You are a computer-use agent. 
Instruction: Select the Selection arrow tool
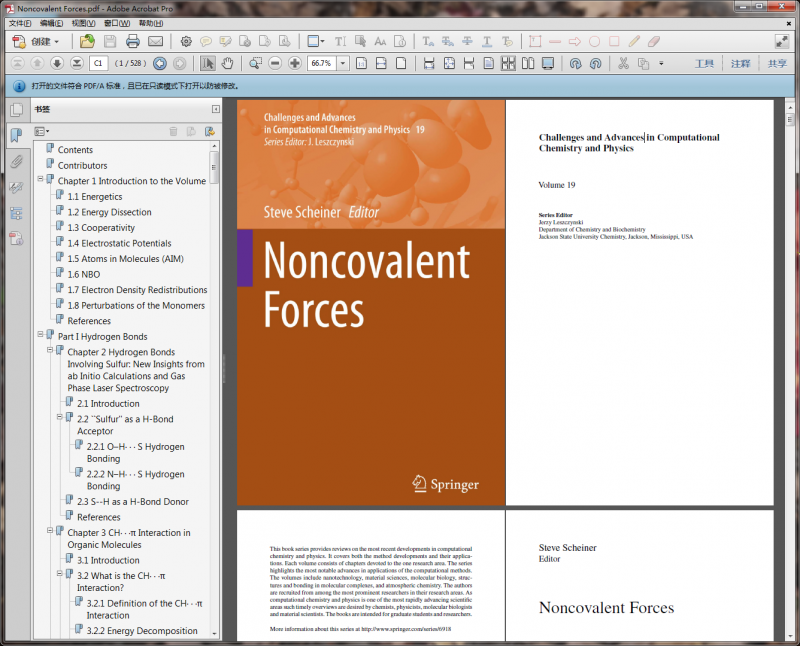pyautogui.click(x=207, y=63)
